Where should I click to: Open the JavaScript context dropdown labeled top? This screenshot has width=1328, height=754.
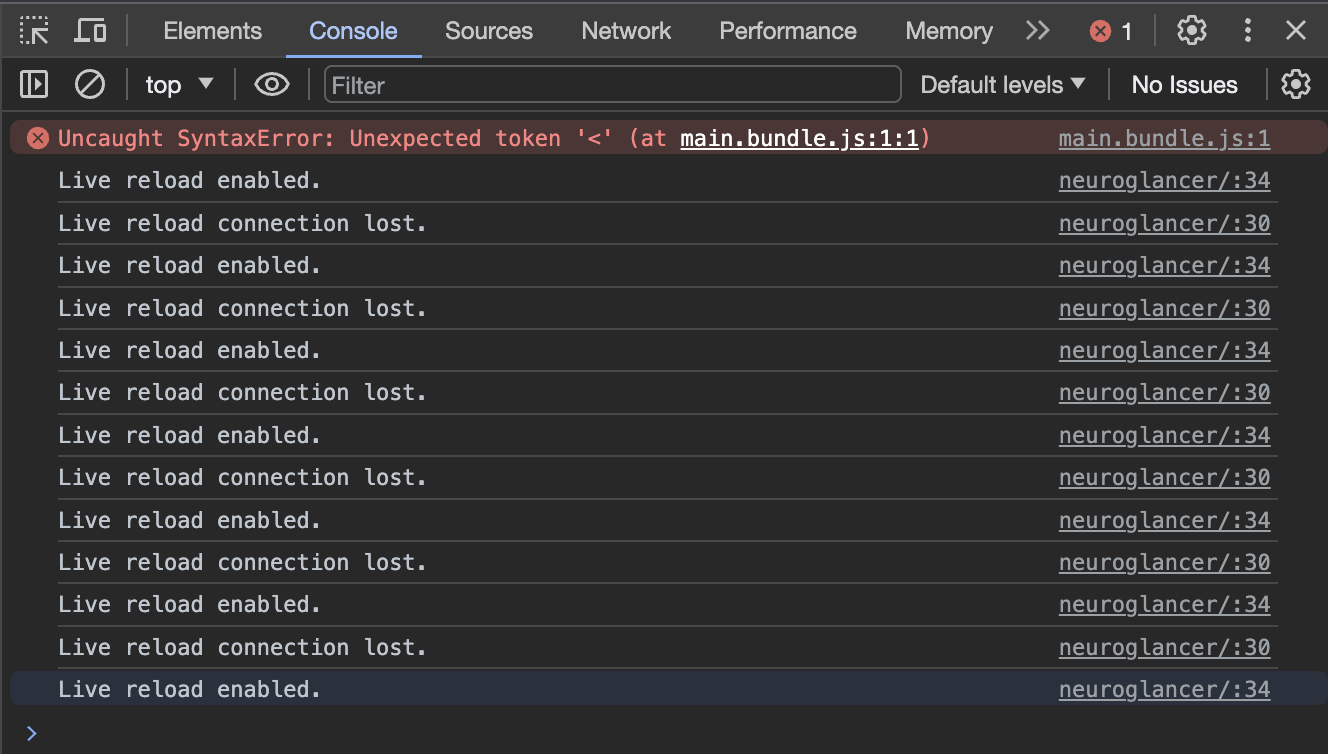(x=178, y=84)
